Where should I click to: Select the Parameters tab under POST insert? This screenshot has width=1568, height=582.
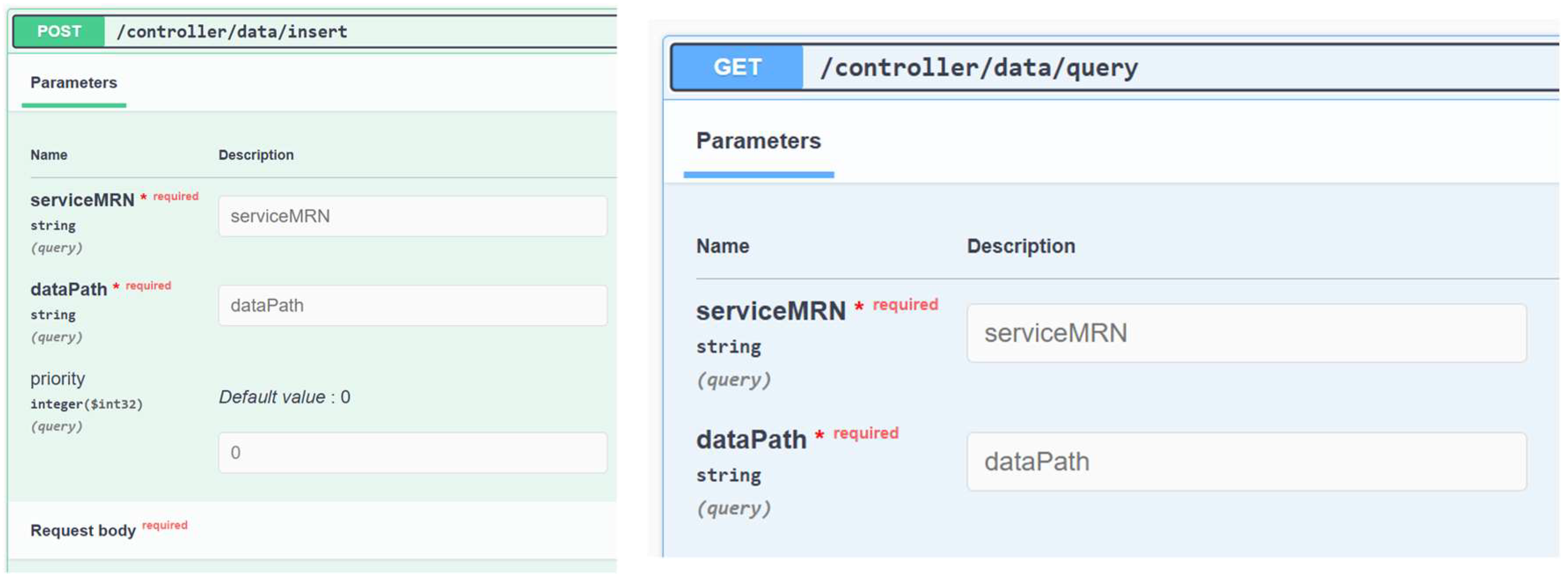73,83
